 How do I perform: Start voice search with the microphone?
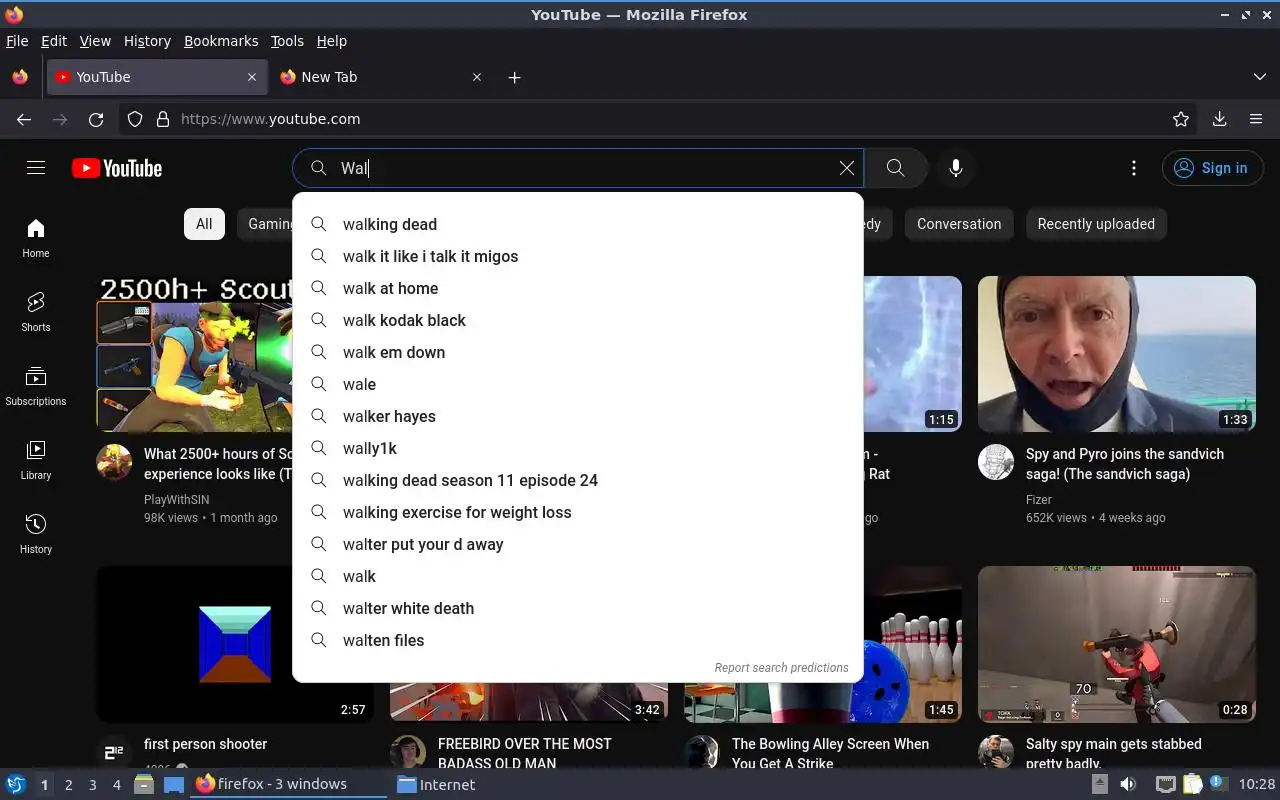pyautogui.click(x=956, y=168)
